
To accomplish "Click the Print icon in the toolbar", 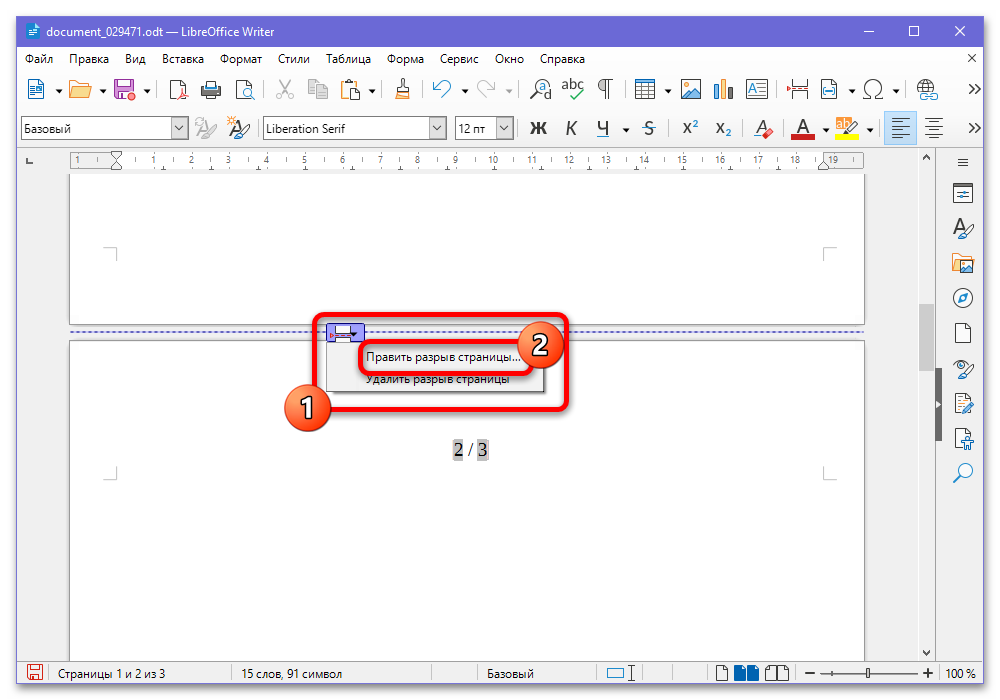I will point(211,90).
